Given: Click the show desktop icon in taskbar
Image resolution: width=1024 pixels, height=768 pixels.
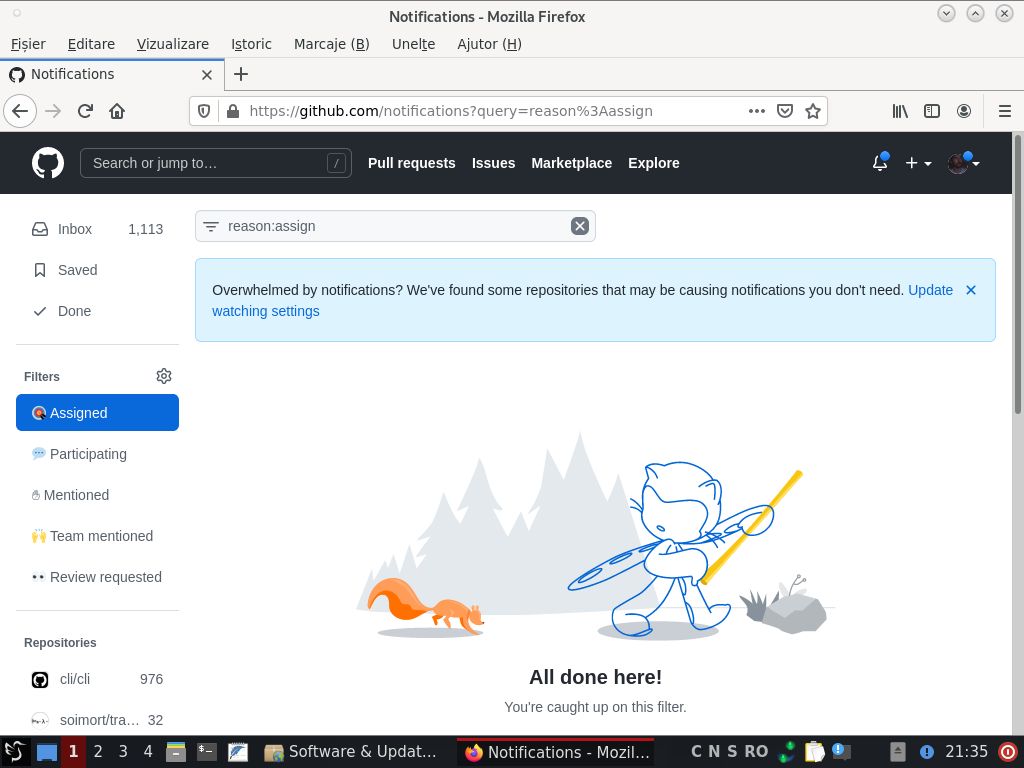Looking at the screenshot, I should click(x=46, y=752).
